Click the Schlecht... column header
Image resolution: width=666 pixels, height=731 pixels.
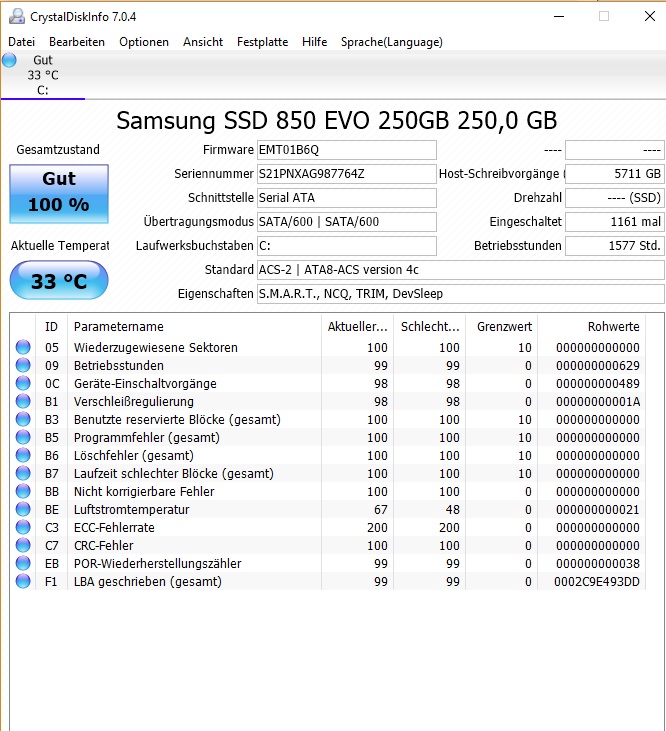click(x=430, y=326)
